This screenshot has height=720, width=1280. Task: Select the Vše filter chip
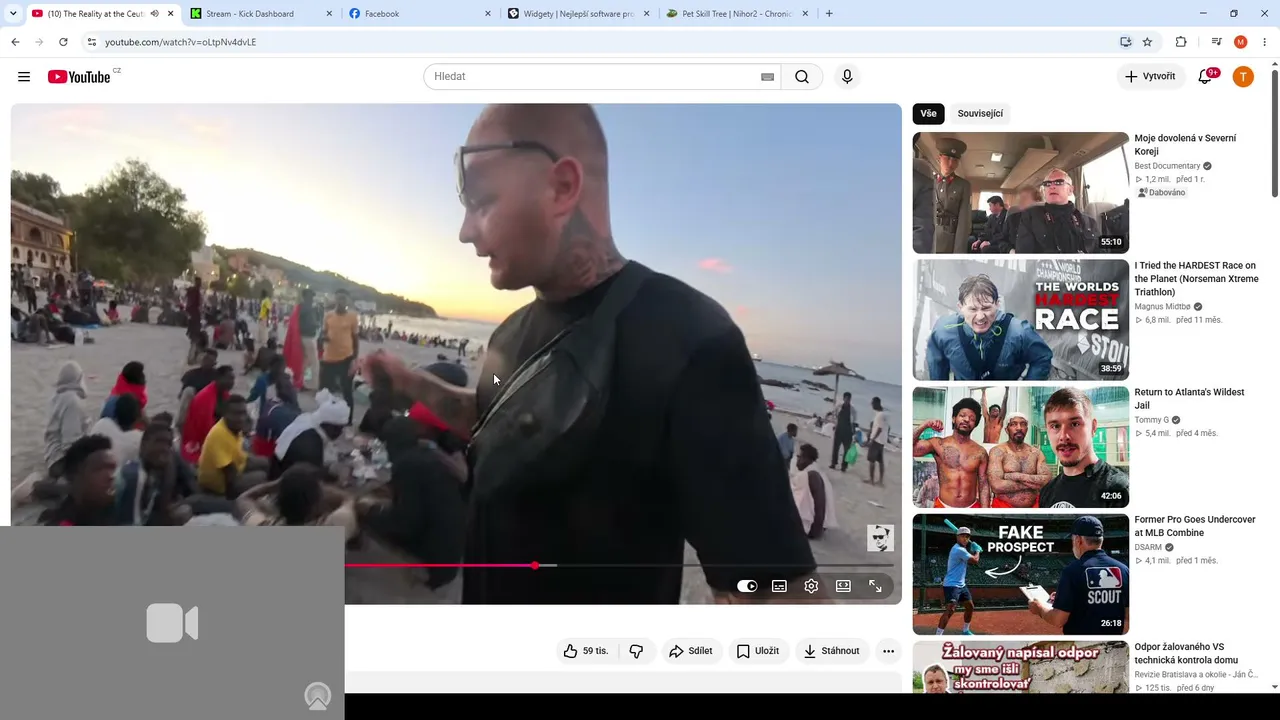pos(929,114)
